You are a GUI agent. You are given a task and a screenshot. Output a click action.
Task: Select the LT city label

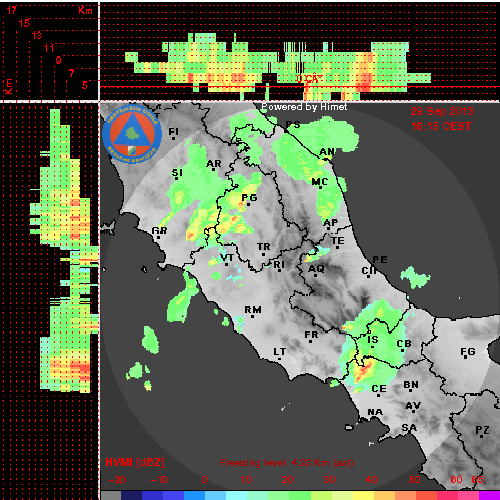pyautogui.click(x=280, y=352)
